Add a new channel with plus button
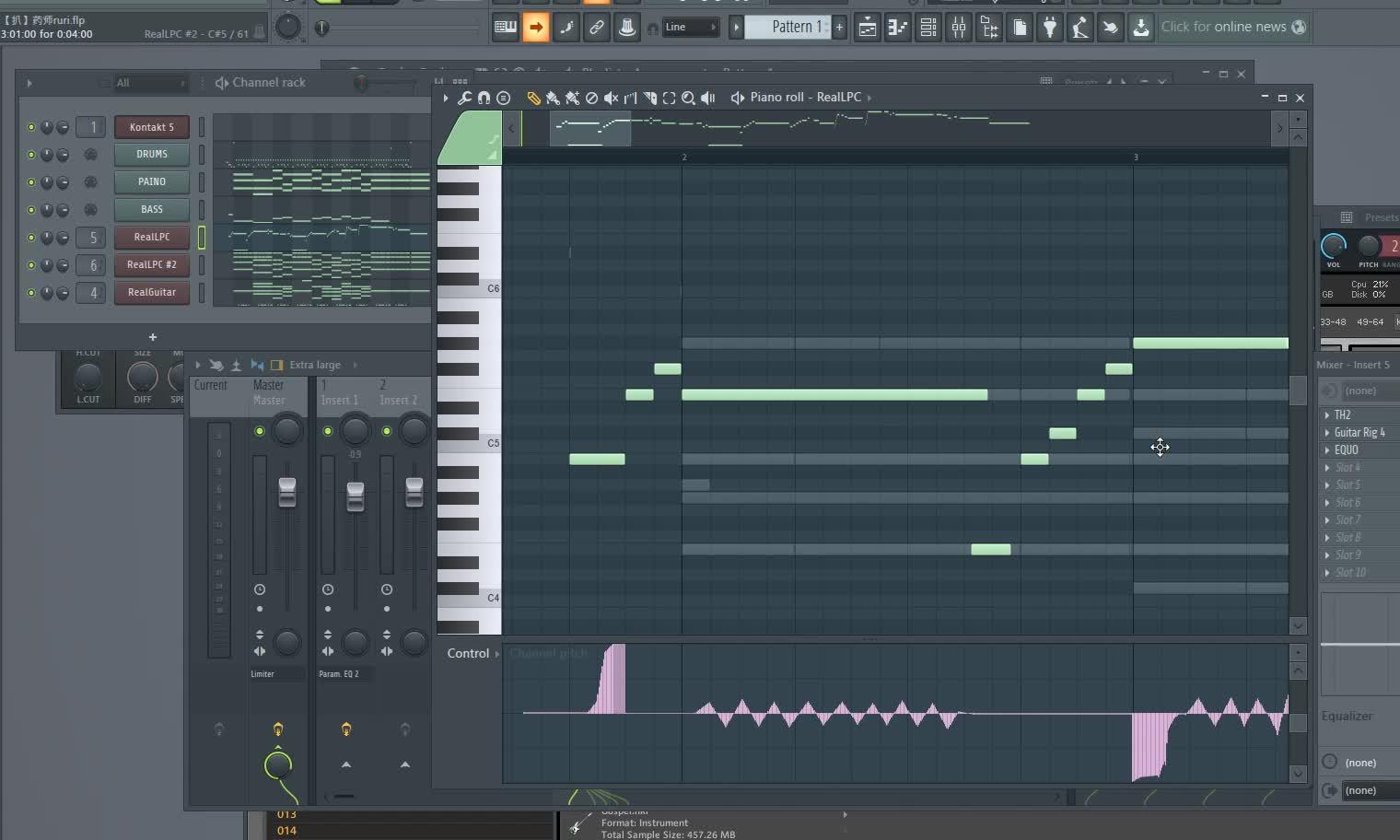Screen dimensions: 1400x840 153,337
